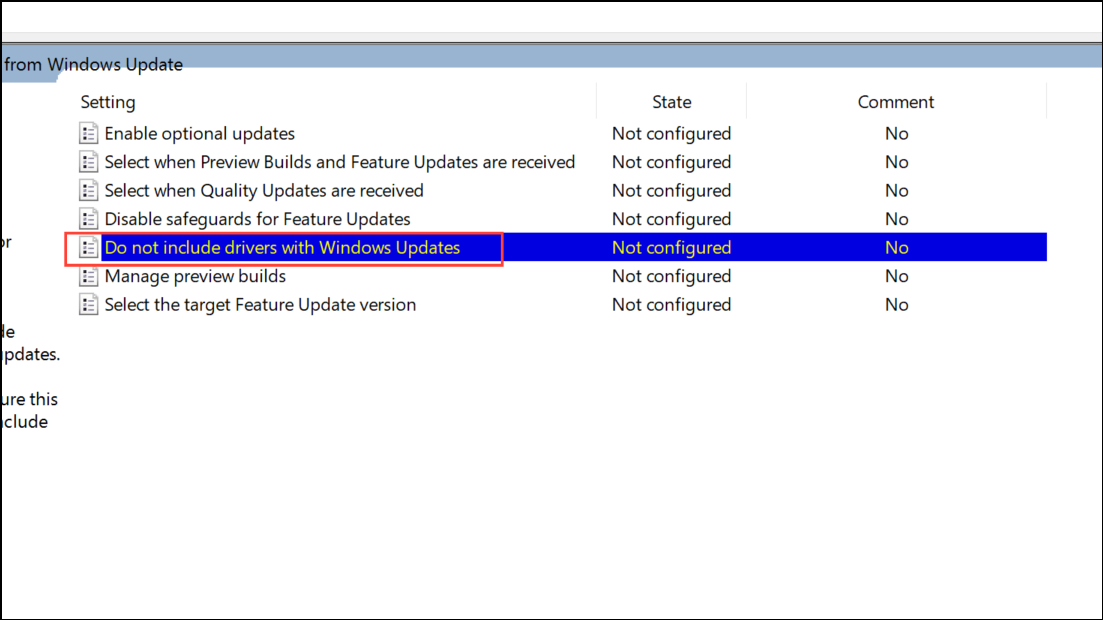The image size is (1103, 620).
Task: Sort policies by the State column header
Action: 671,102
